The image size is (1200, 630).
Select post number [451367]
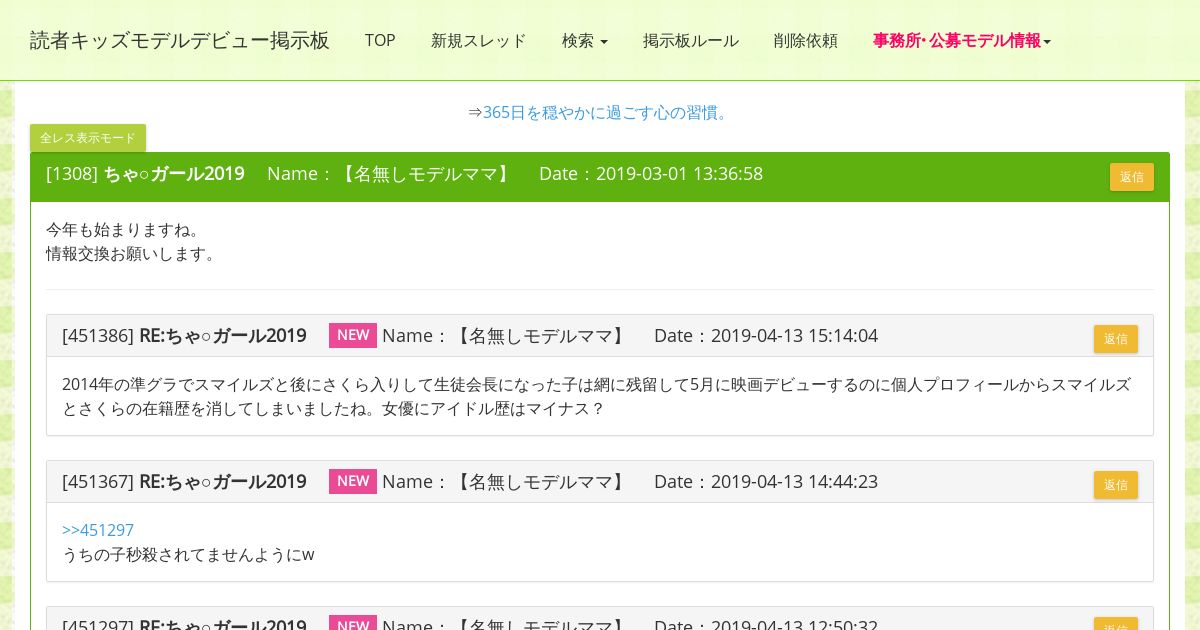[98, 482]
